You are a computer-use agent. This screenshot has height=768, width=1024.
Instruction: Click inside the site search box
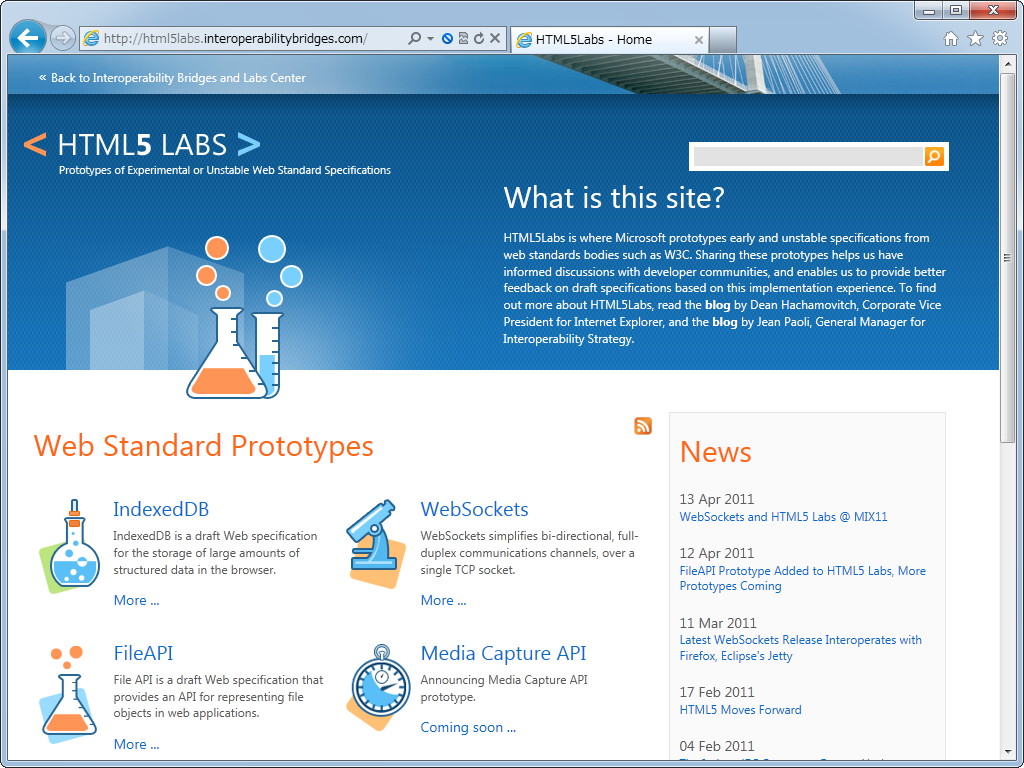800,156
